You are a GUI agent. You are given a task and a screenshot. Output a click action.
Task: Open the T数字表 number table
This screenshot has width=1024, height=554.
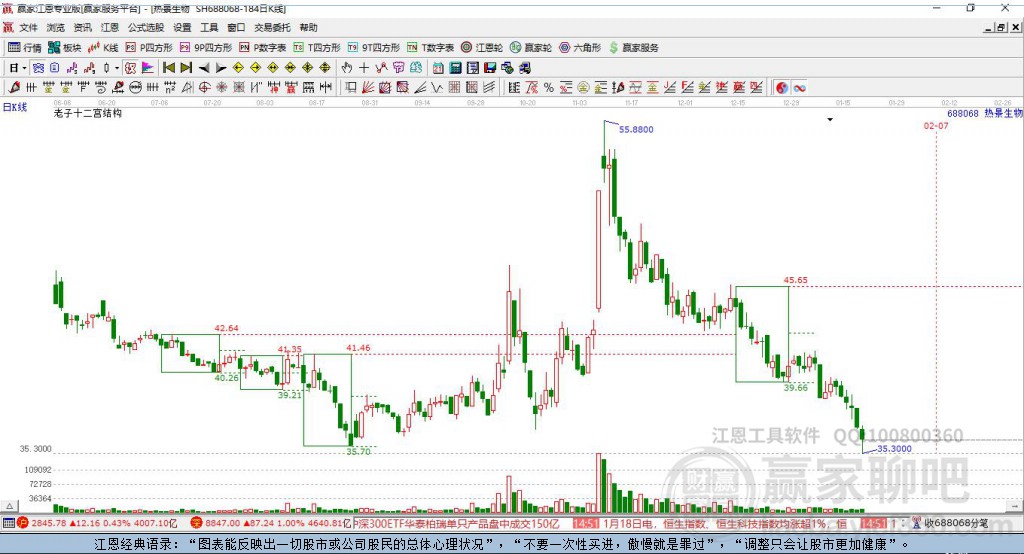pyautogui.click(x=430, y=48)
